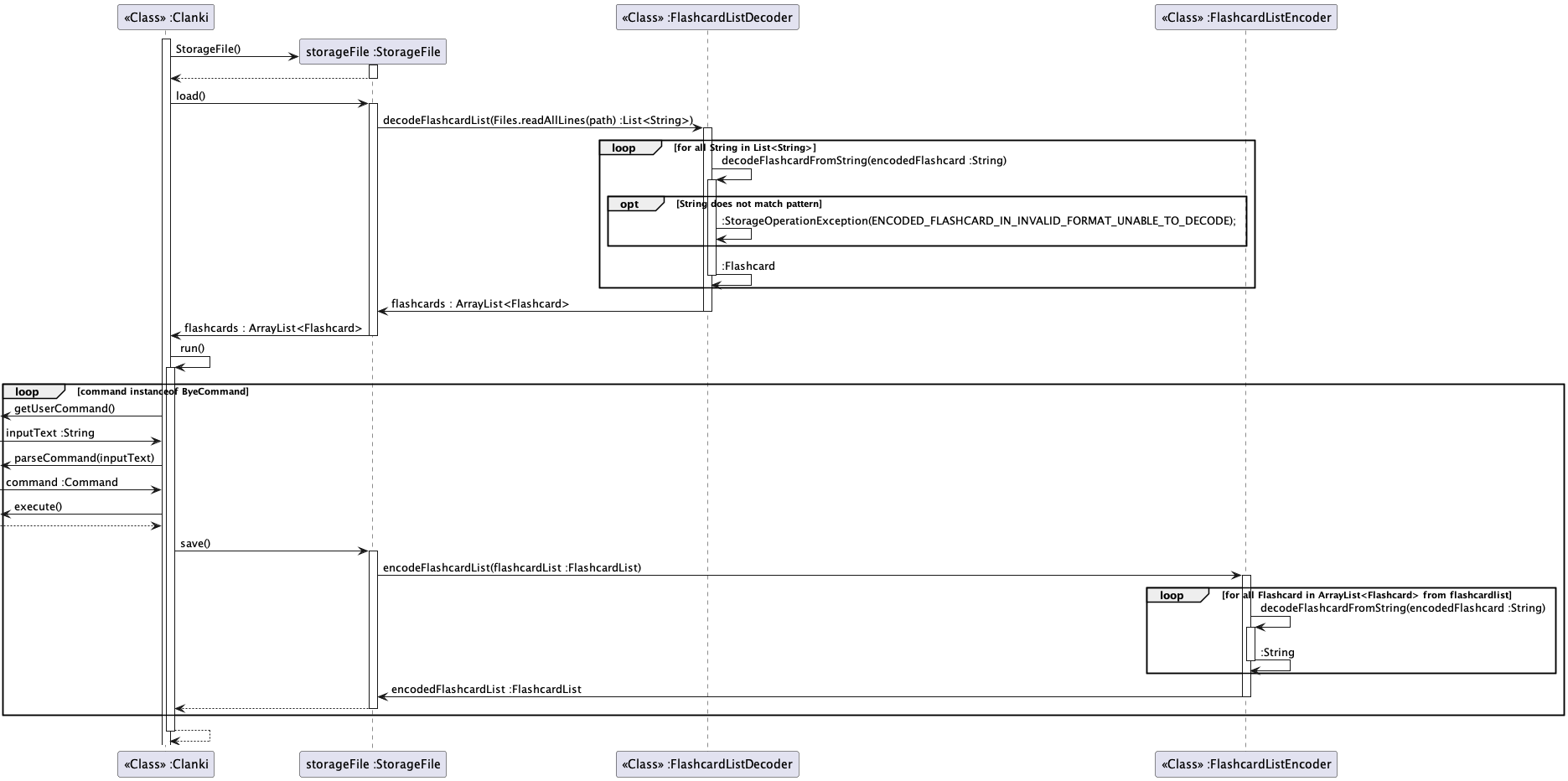Click the bottom FlashcardListEncoder participant box
Image resolution: width=1568 pixels, height=781 pixels.
coord(1245,763)
